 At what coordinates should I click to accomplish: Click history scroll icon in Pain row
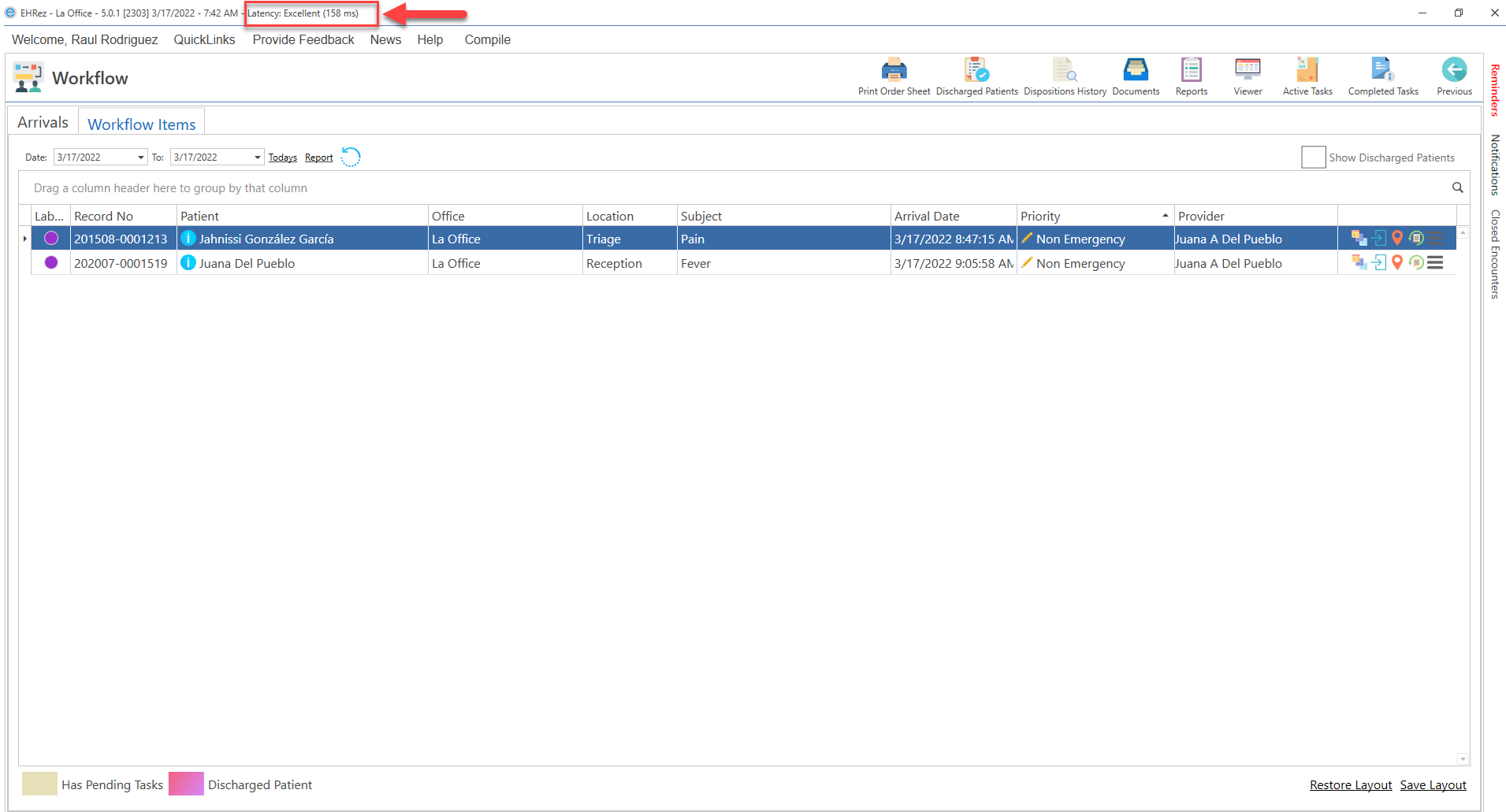tap(1416, 238)
